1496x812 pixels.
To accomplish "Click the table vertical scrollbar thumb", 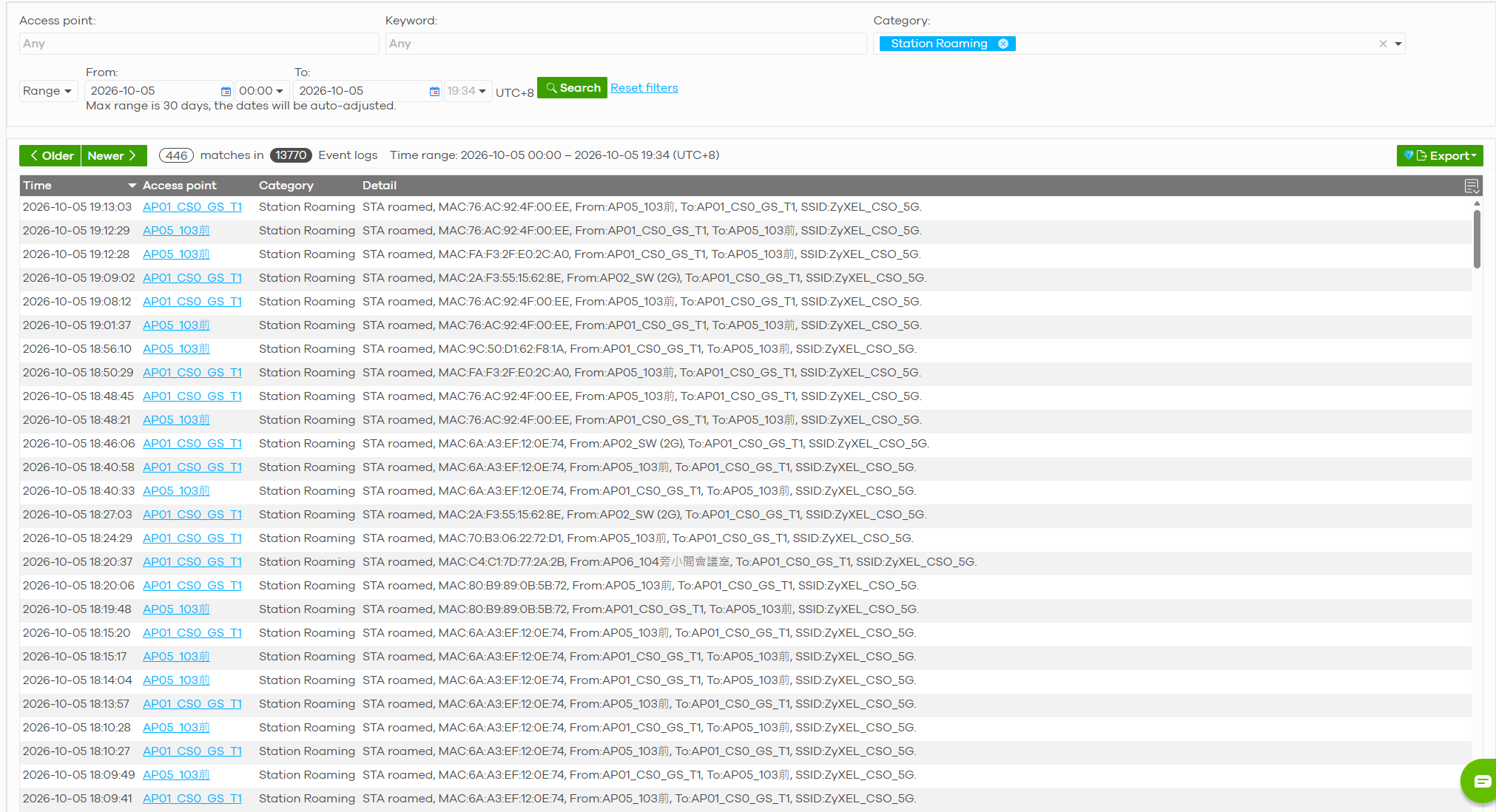I will click(1477, 239).
